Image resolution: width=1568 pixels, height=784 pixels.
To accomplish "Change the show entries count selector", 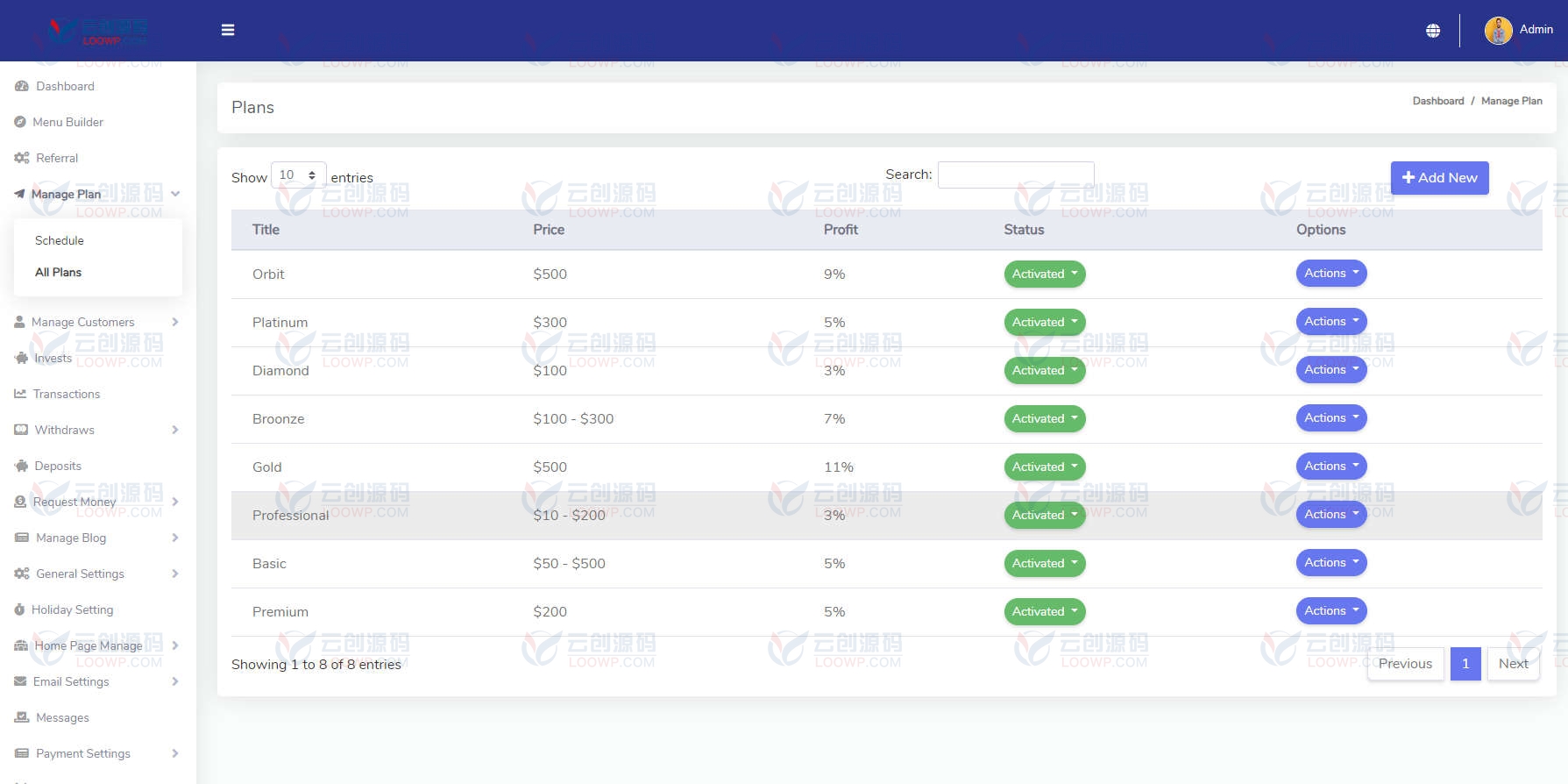I will 299,175.
